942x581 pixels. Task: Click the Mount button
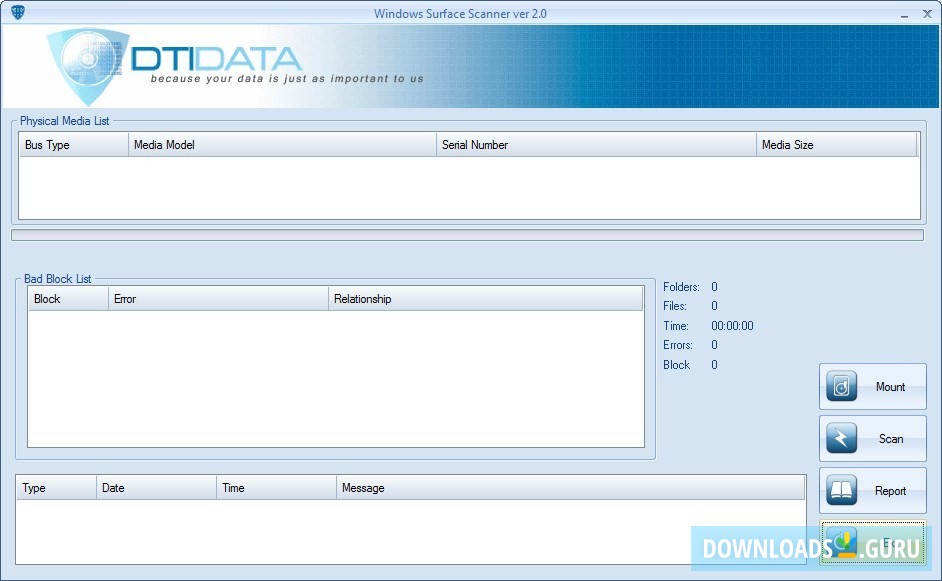(873, 386)
